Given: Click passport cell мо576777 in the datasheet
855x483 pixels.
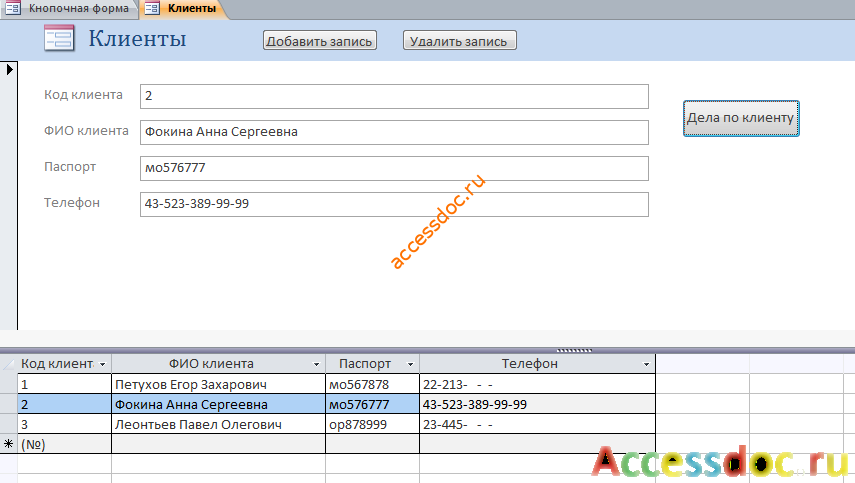Looking at the screenshot, I should click(x=372, y=404).
